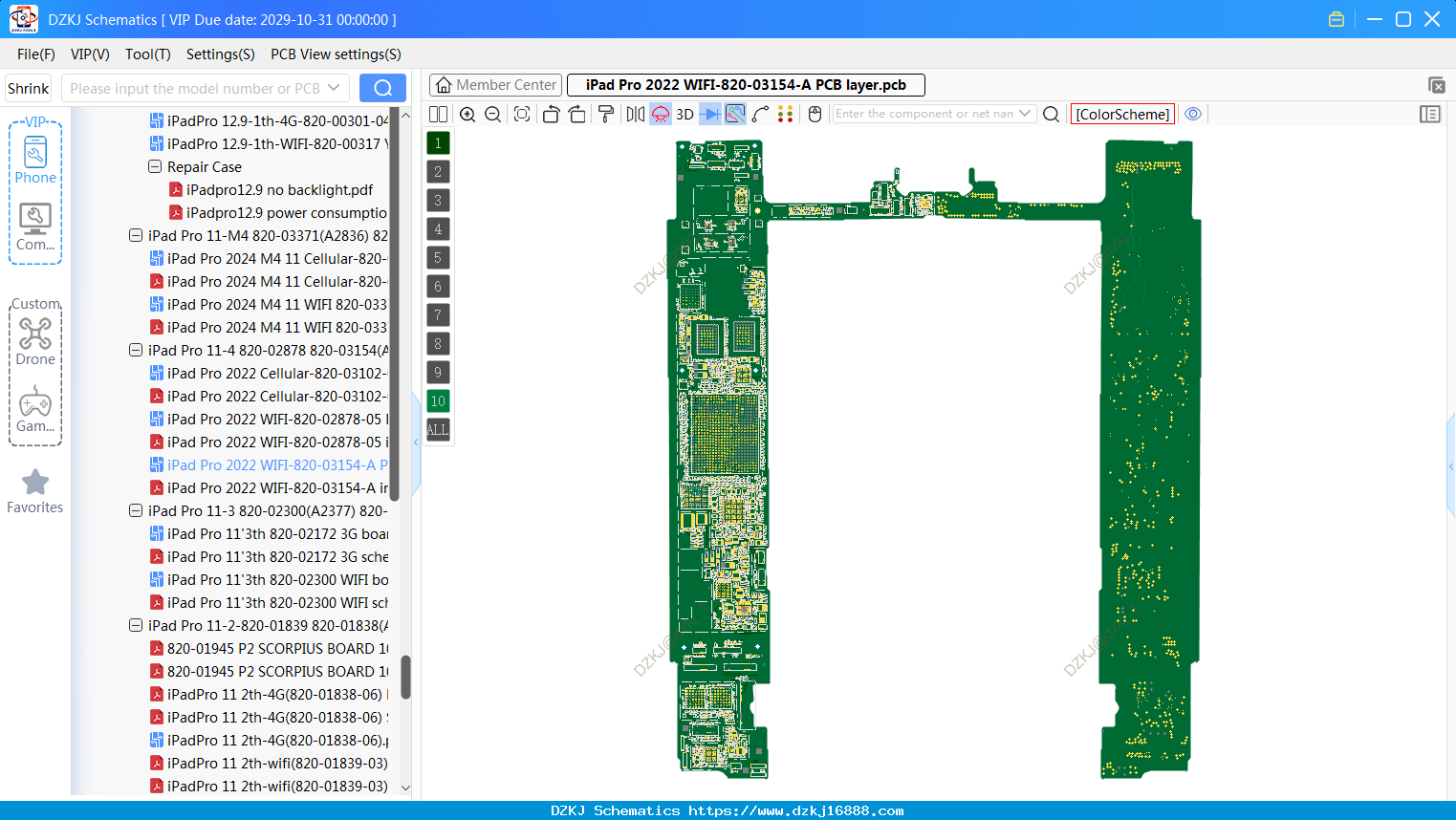This screenshot has width=1456, height=820.
Task: Zoom out of the PCB view
Action: [493, 114]
